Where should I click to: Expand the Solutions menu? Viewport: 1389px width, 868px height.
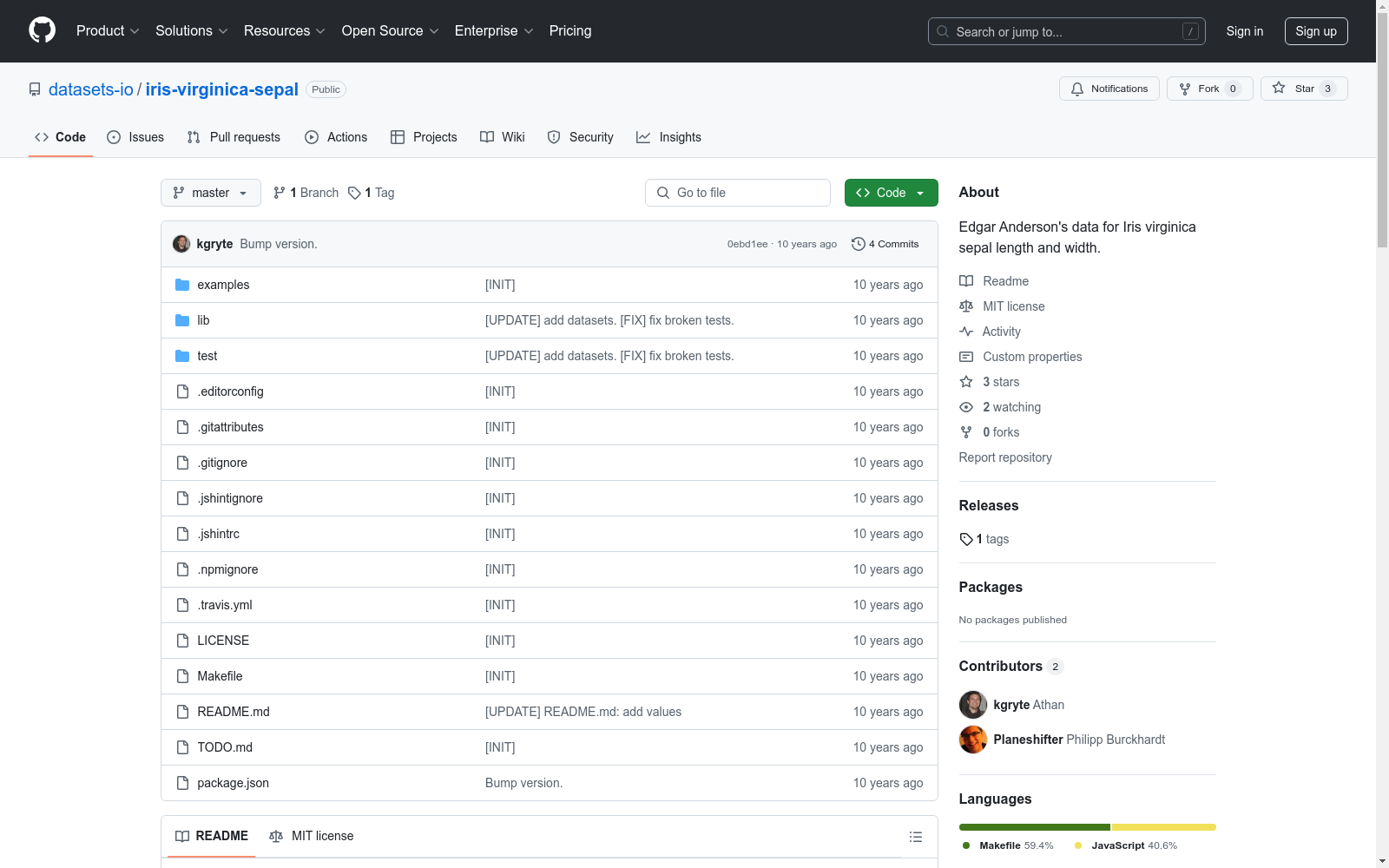192,30
